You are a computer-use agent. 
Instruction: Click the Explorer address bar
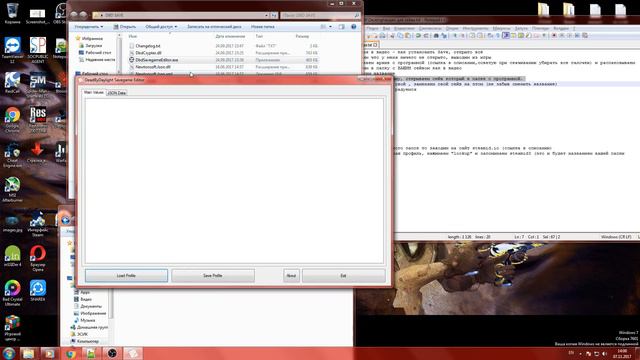pos(180,15)
